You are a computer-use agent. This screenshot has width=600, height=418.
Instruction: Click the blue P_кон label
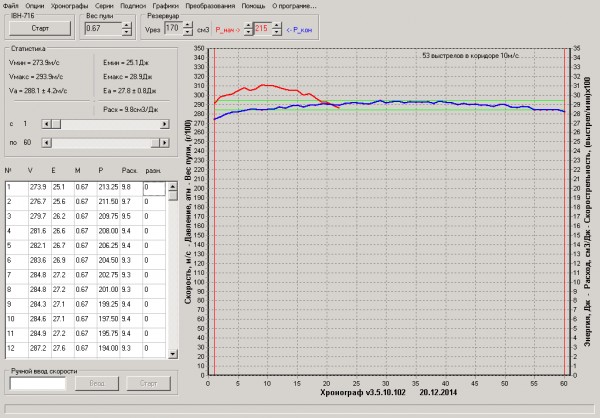pyautogui.click(x=299, y=29)
